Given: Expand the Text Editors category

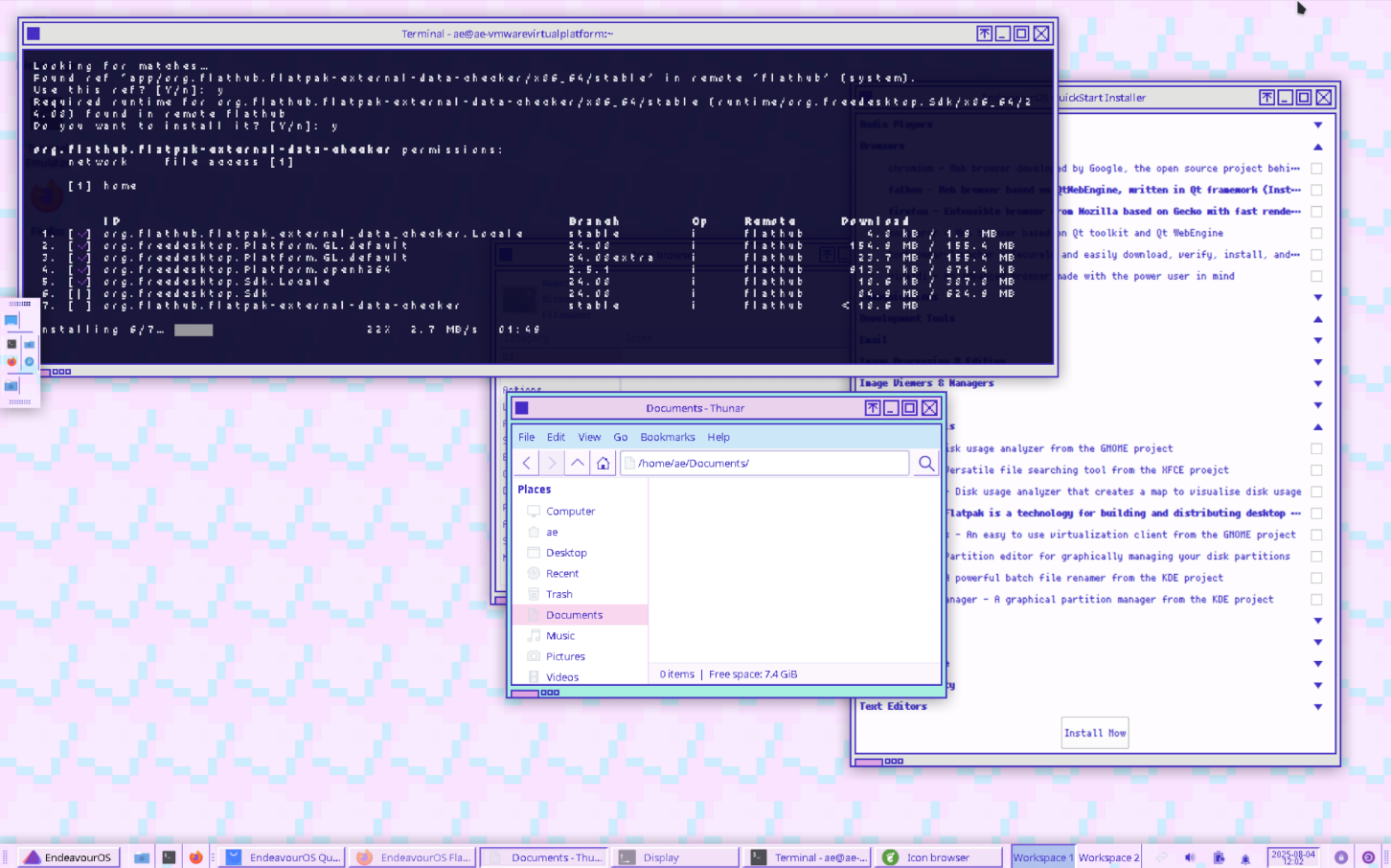Looking at the screenshot, I should pos(1318,707).
